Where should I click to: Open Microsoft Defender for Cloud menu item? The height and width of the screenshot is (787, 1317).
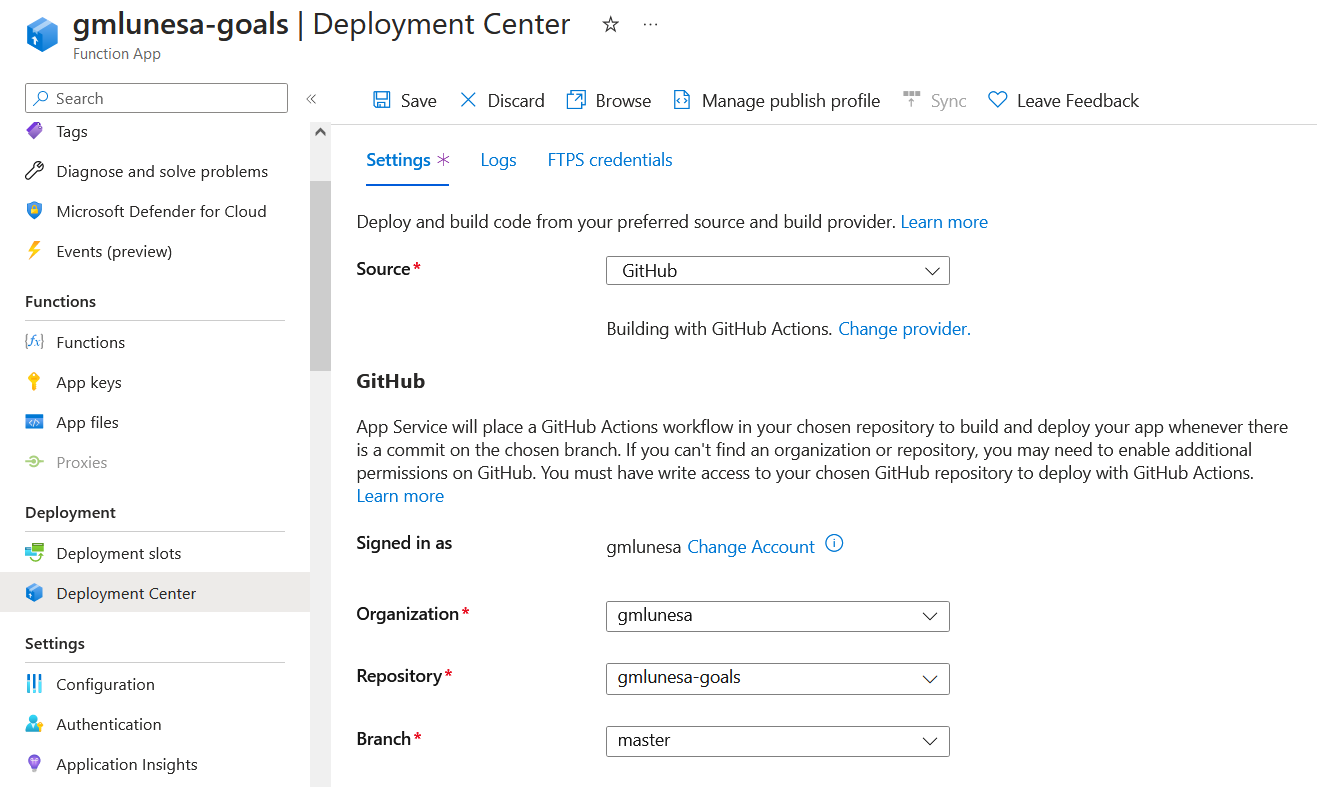click(161, 211)
